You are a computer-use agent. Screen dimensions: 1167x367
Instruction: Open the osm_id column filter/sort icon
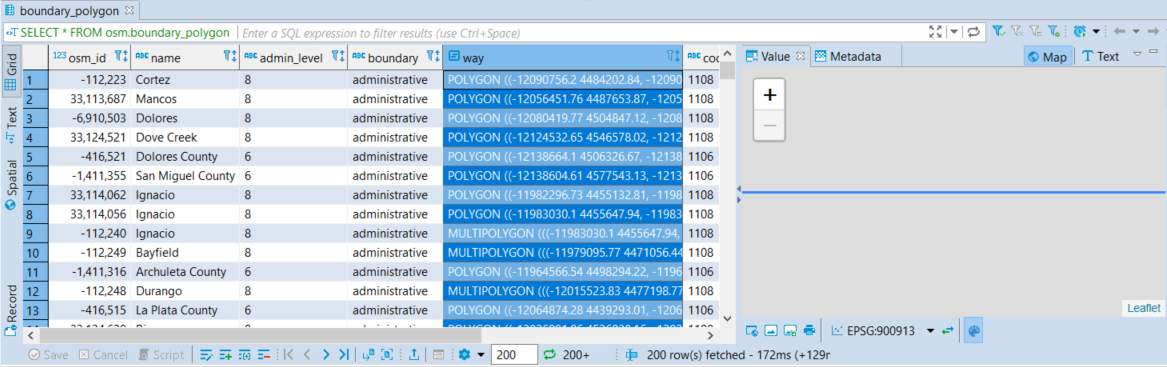(x=122, y=57)
